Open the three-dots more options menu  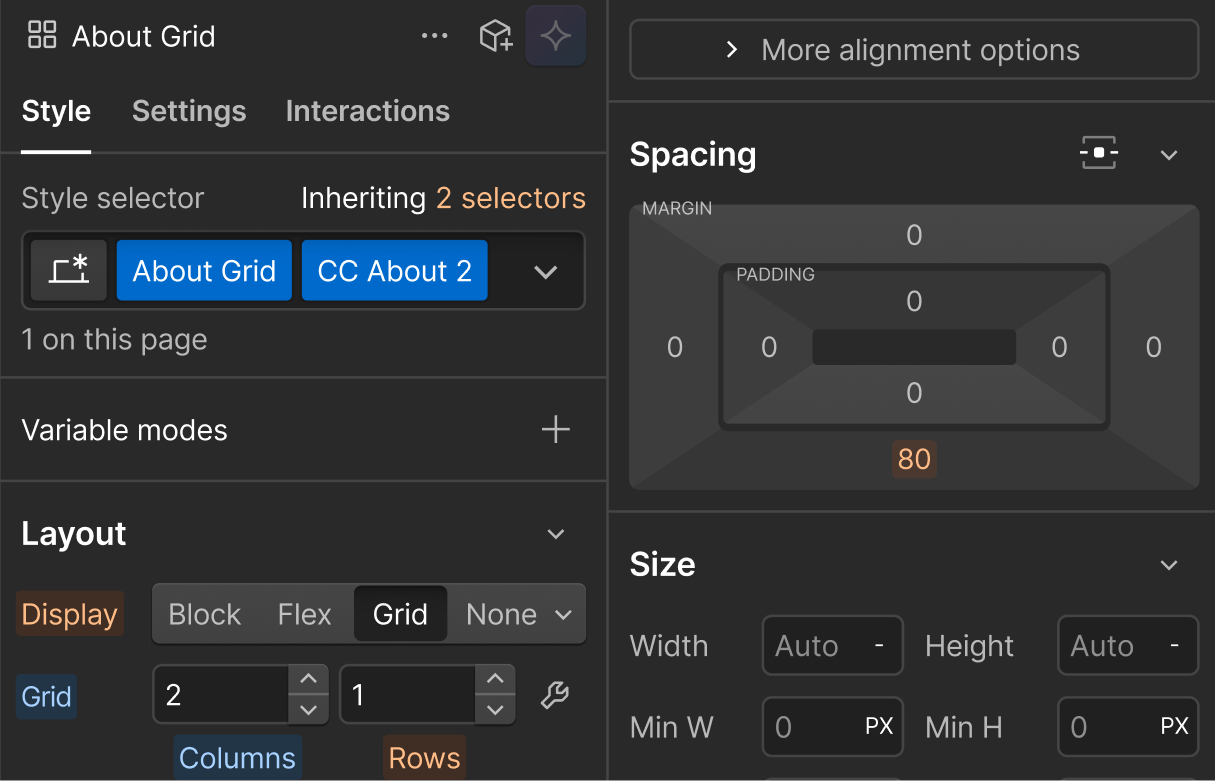[x=435, y=36]
